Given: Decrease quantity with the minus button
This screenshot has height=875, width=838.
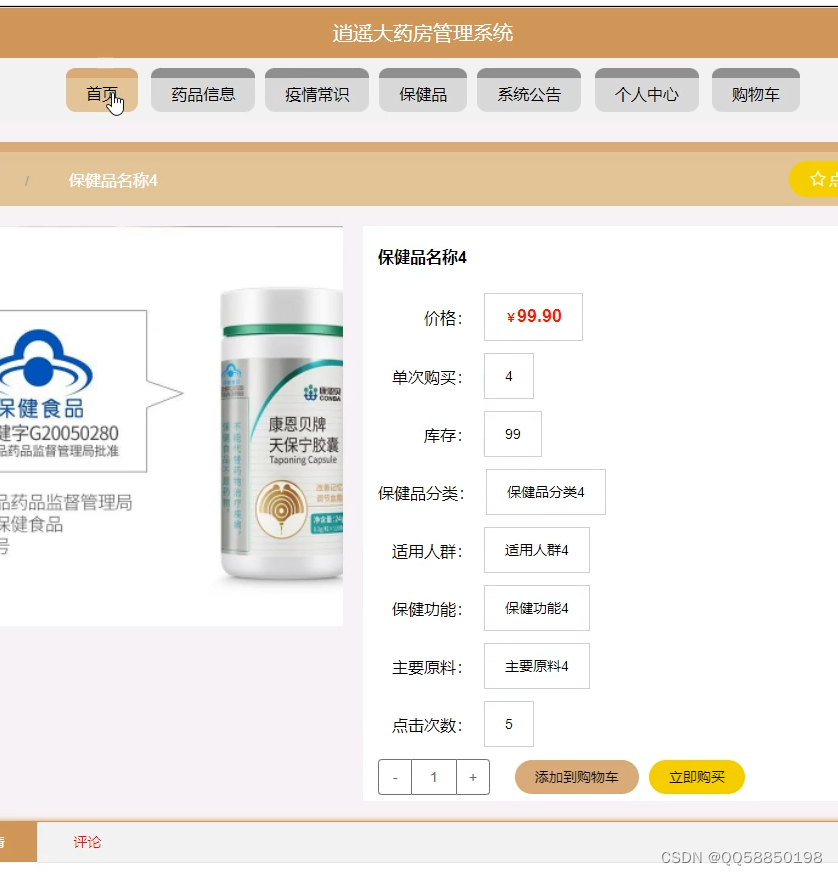Looking at the screenshot, I should point(395,777).
